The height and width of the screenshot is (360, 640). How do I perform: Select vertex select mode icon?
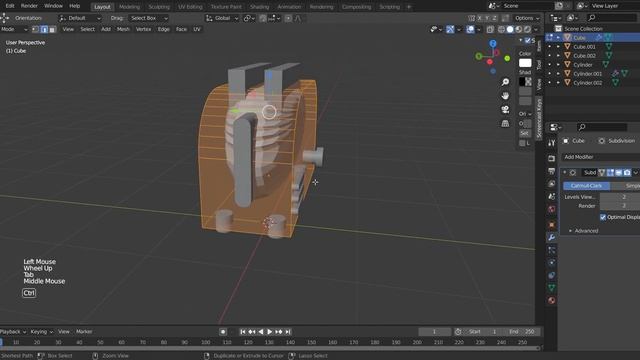pos(36,29)
